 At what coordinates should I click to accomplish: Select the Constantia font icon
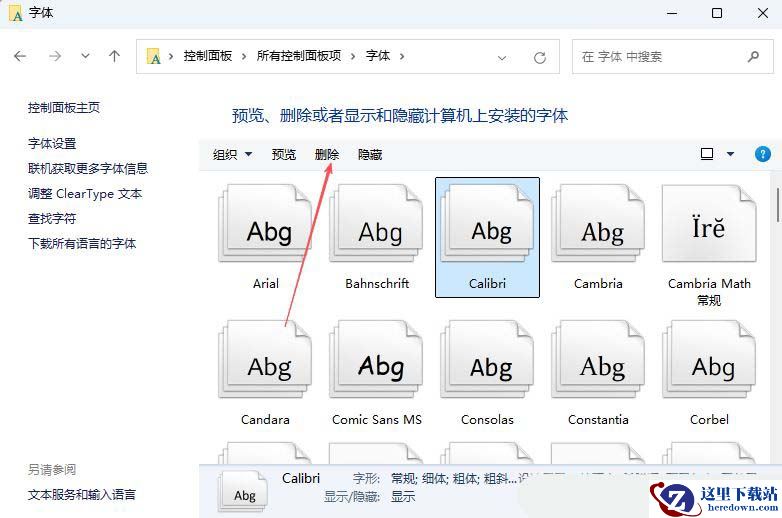(x=598, y=359)
